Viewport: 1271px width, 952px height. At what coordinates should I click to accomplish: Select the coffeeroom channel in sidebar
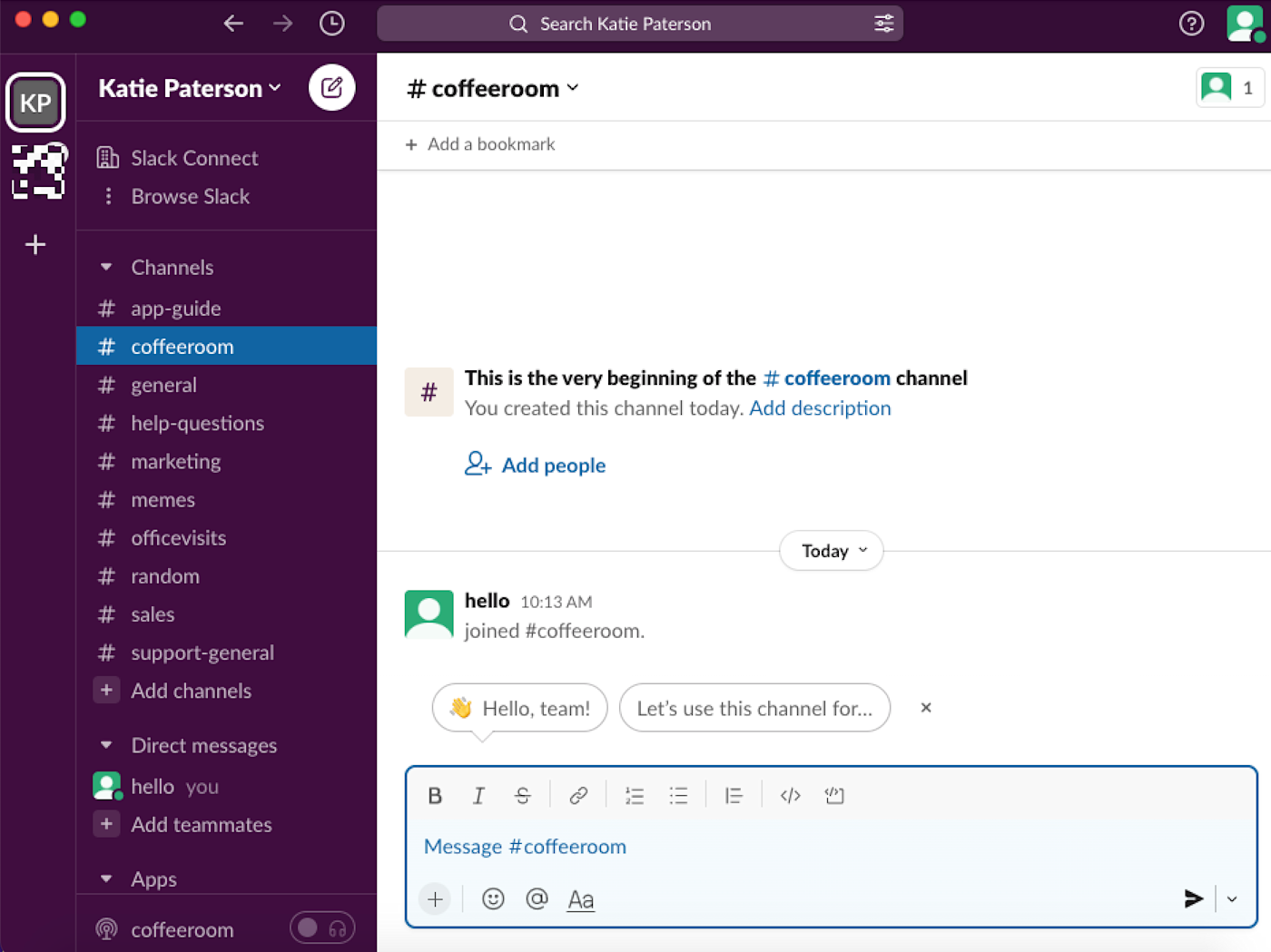tap(227, 346)
